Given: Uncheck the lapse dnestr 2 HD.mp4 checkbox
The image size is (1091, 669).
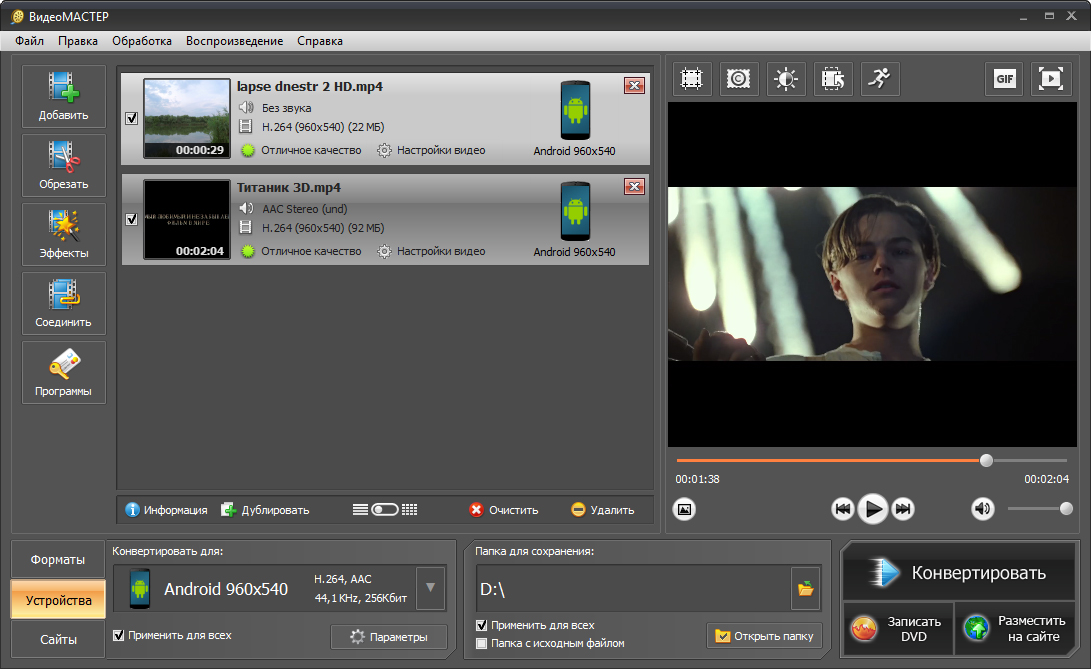Looking at the screenshot, I should pos(132,118).
